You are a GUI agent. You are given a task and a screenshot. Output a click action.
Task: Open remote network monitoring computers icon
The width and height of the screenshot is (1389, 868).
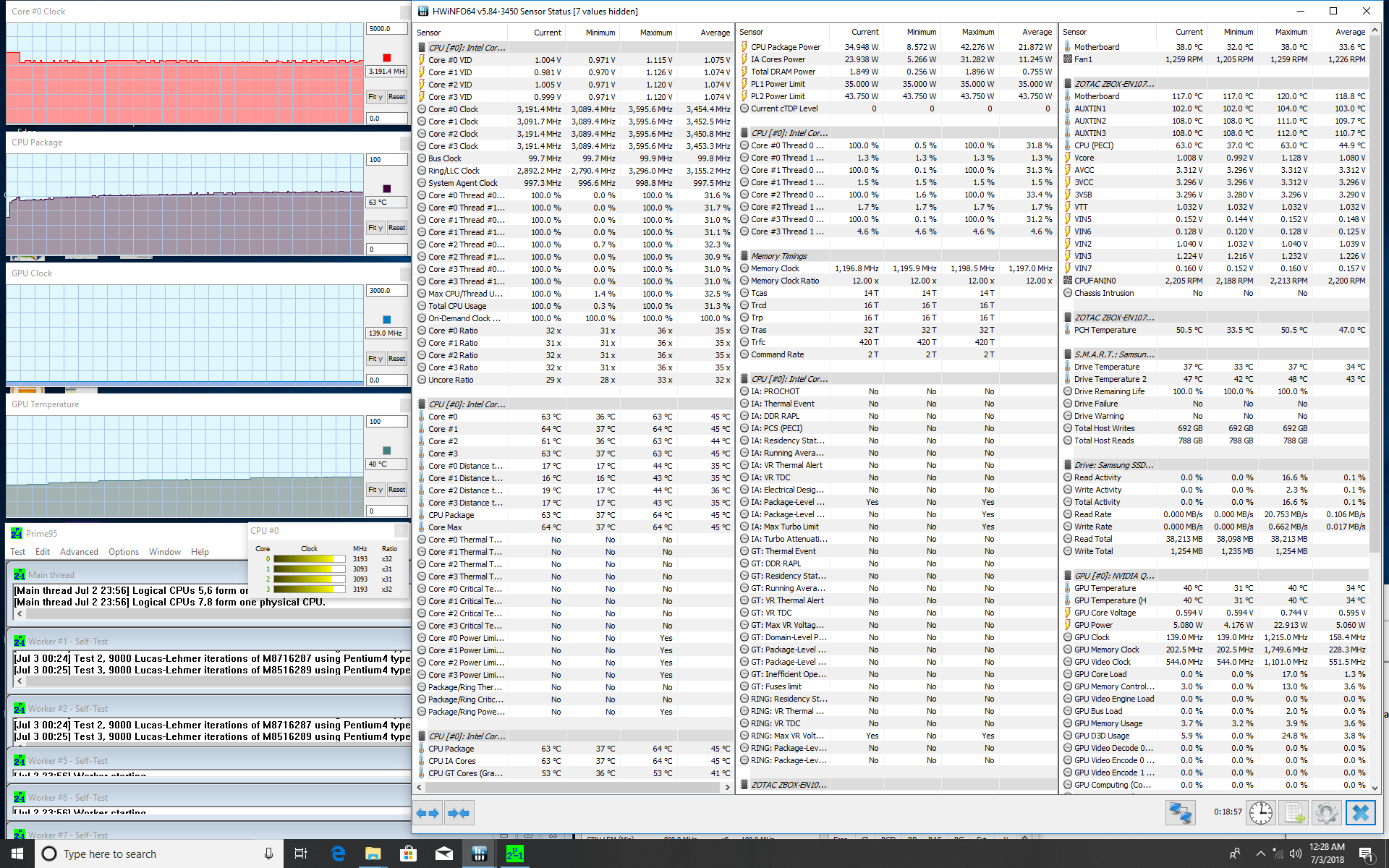coord(1180,813)
